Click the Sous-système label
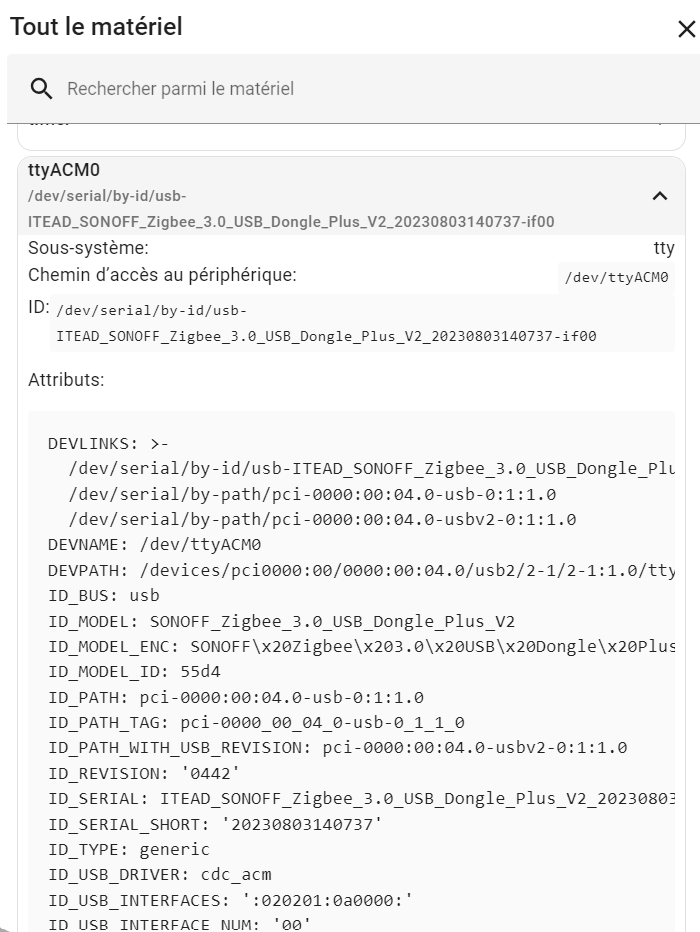This screenshot has width=700, height=932. click(x=89, y=248)
